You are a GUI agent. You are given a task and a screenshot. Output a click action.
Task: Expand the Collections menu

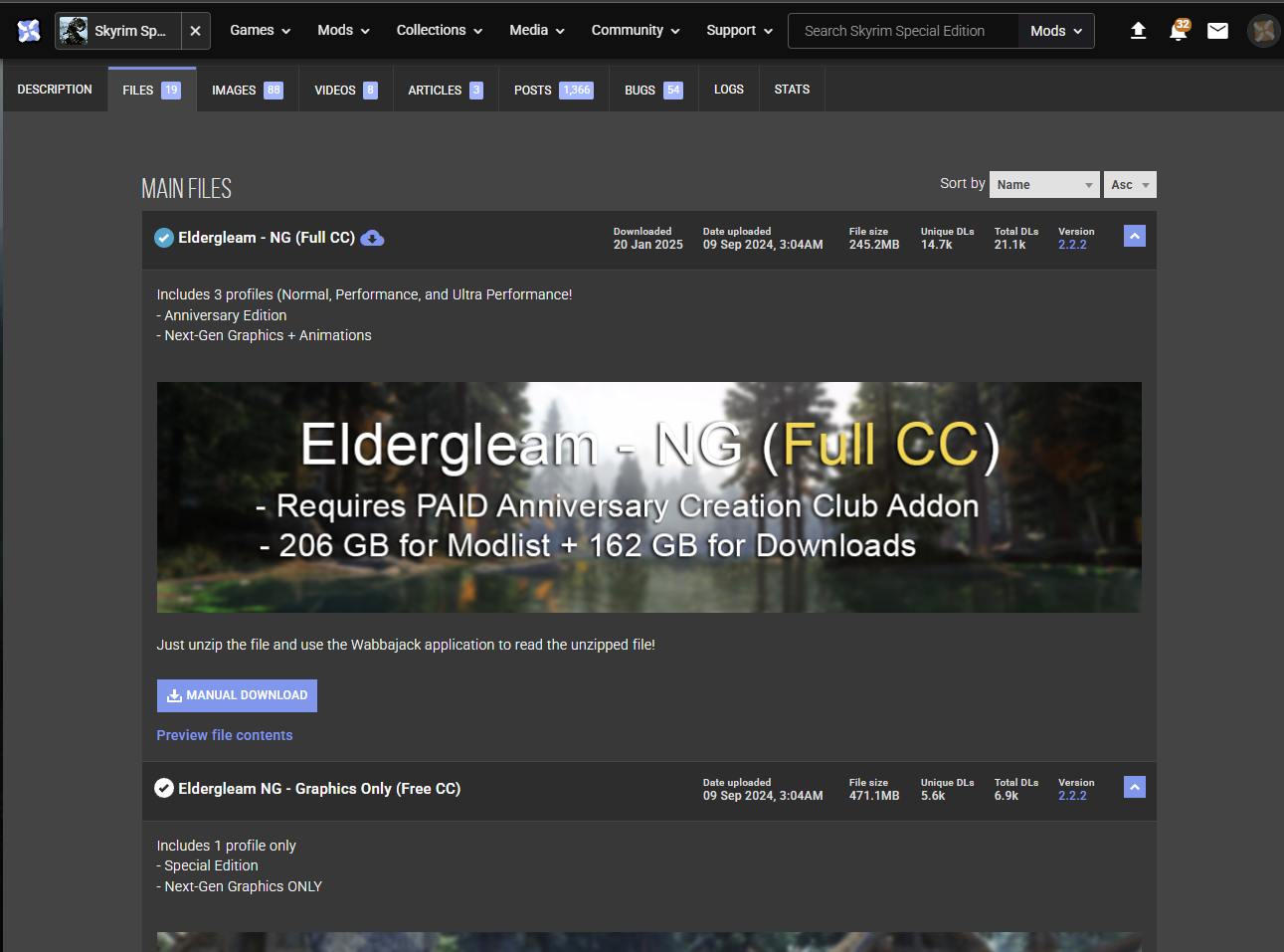[440, 31]
